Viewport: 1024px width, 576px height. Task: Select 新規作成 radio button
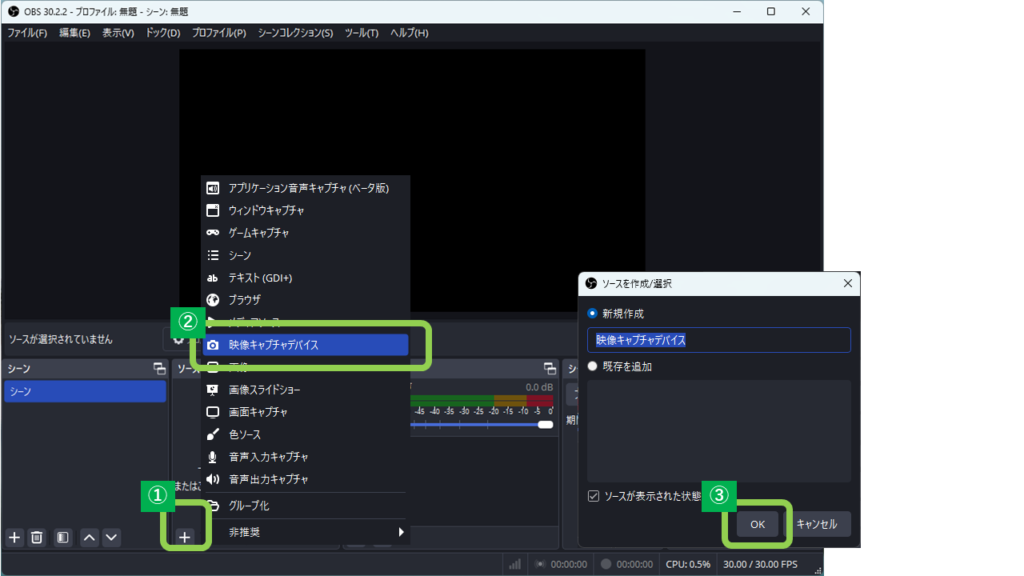(x=592, y=313)
